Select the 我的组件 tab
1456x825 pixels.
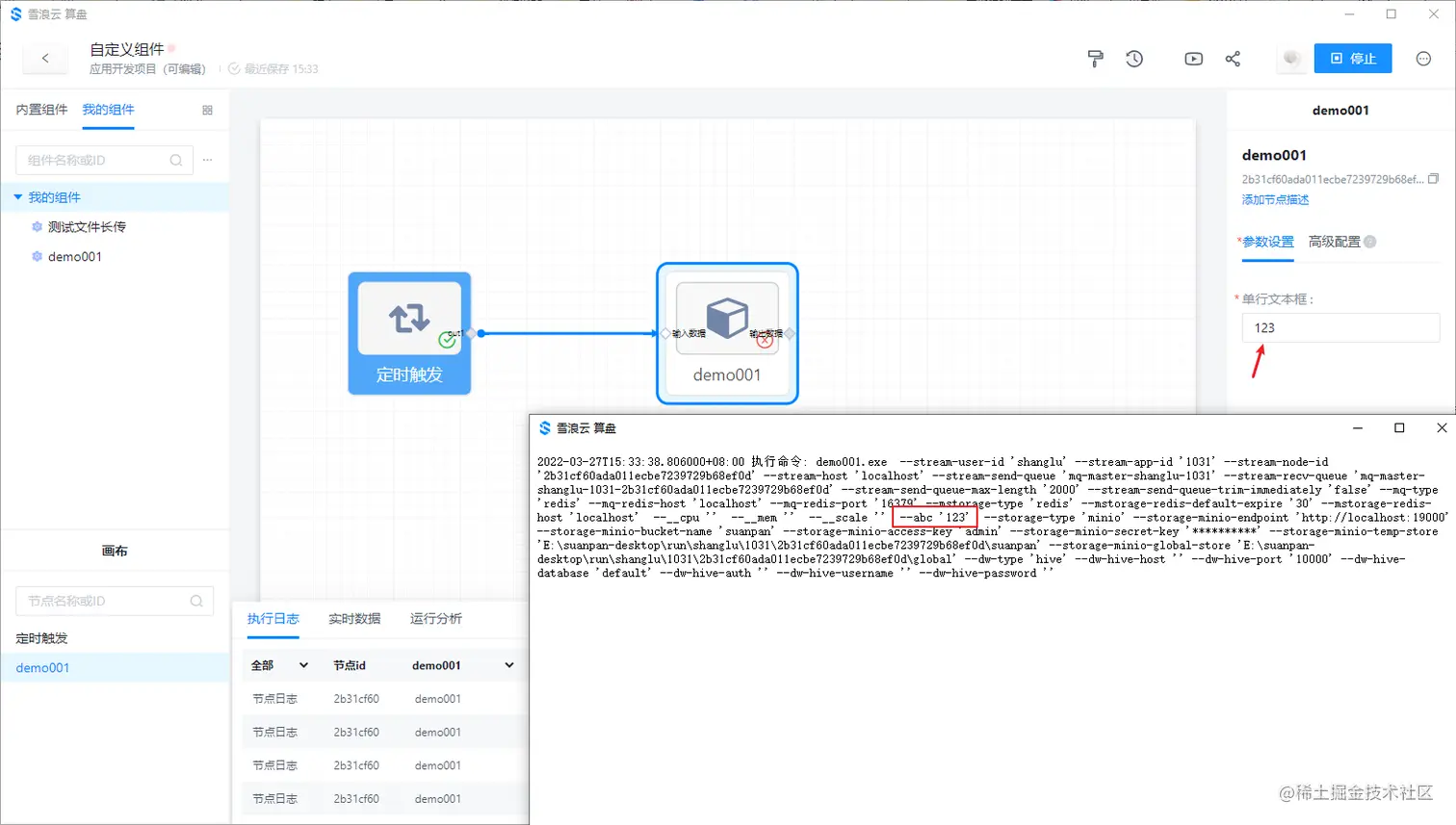(x=108, y=110)
